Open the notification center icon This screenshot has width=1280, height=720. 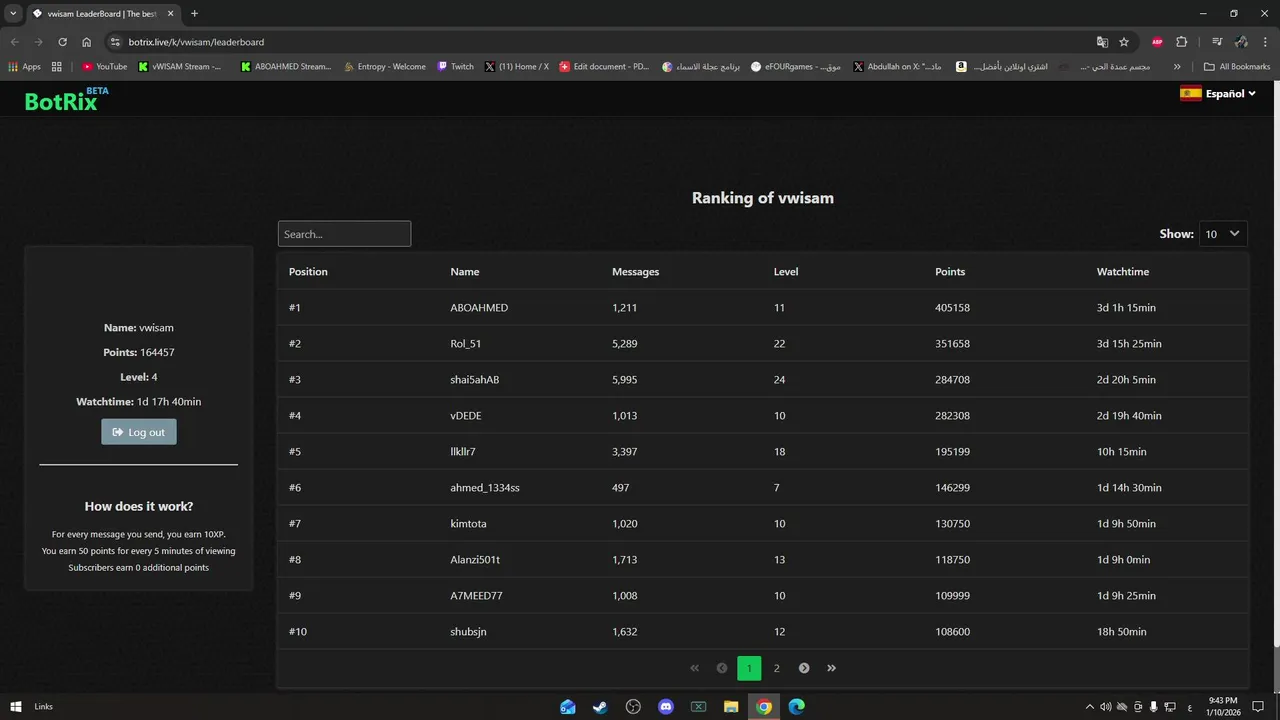(1258, 707)
